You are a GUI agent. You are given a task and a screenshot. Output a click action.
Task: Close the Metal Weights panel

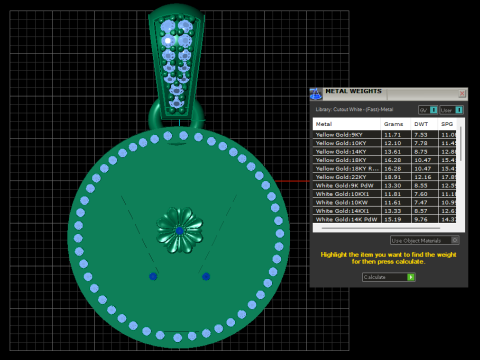point(462,94)
